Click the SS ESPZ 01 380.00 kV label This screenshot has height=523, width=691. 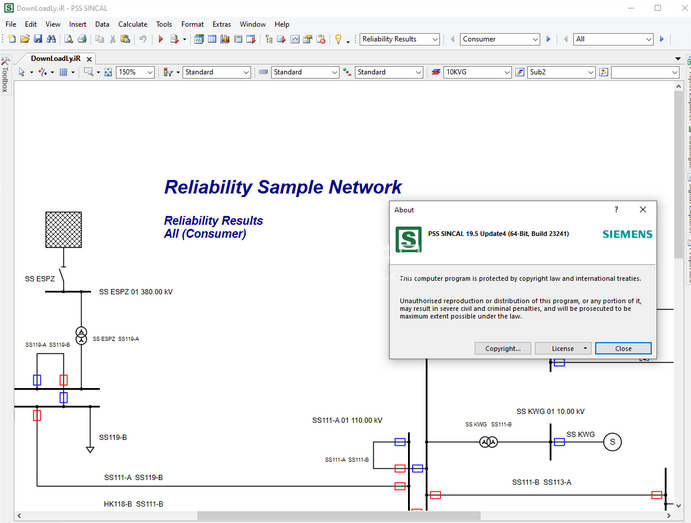click(136, 292)
